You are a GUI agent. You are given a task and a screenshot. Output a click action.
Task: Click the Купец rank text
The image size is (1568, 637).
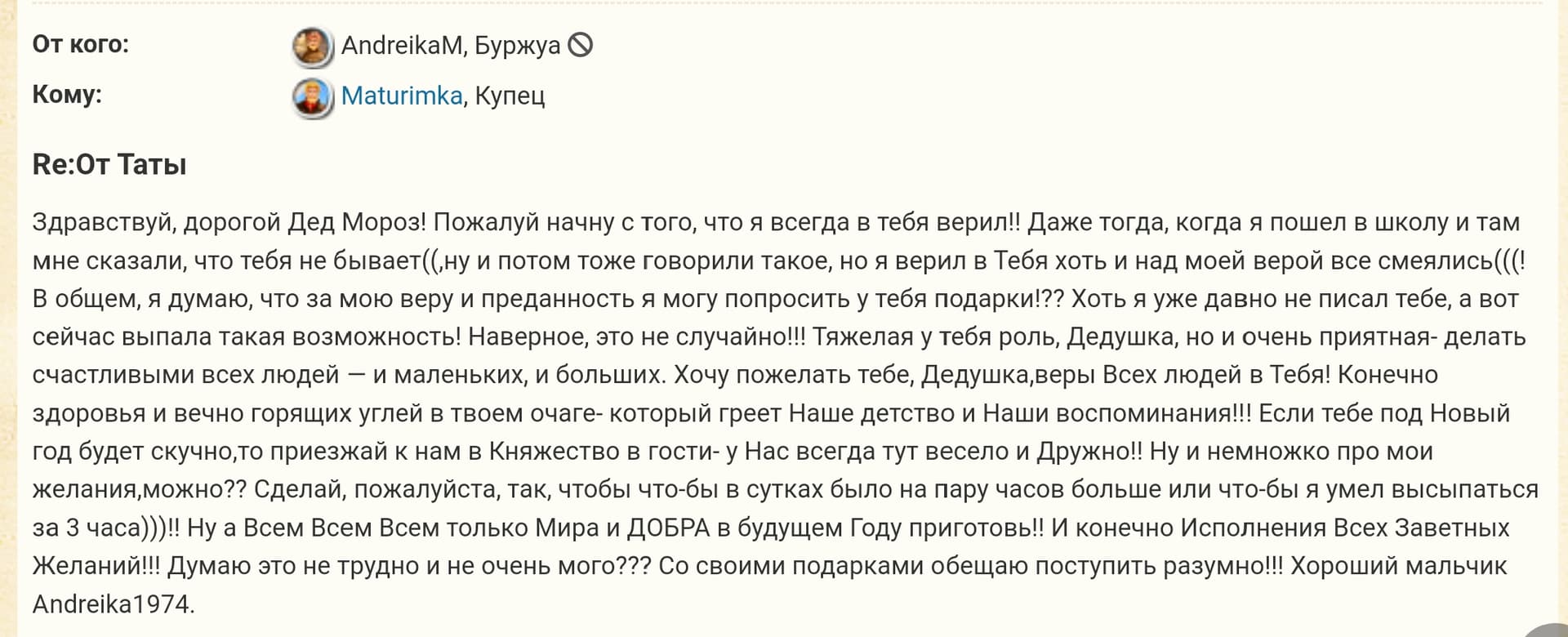pyautogui.click(x=510, y=96)
